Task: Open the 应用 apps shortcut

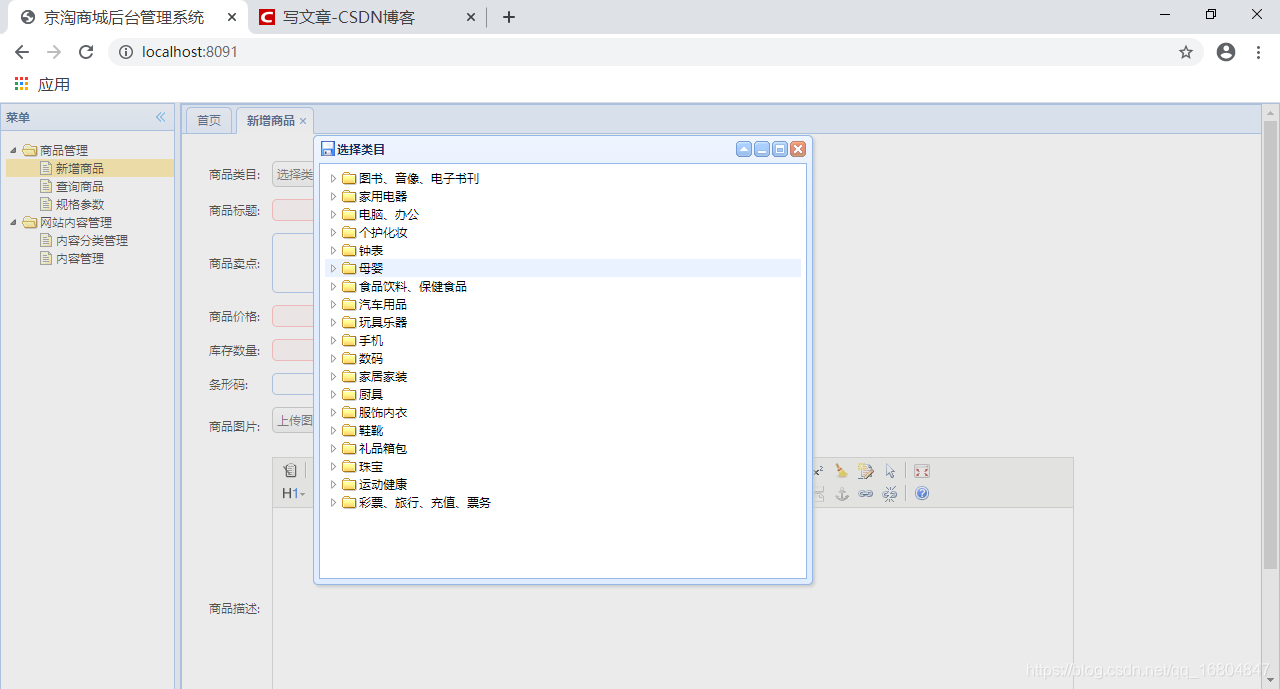Action: point(42,85)
